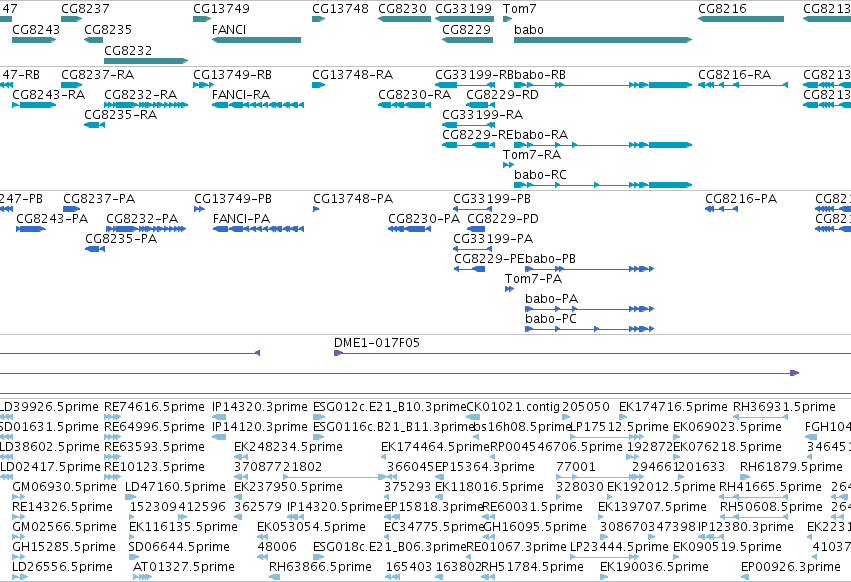Click the CG8216 gene feature
851x582 pixels.
[x=741, y=19]
